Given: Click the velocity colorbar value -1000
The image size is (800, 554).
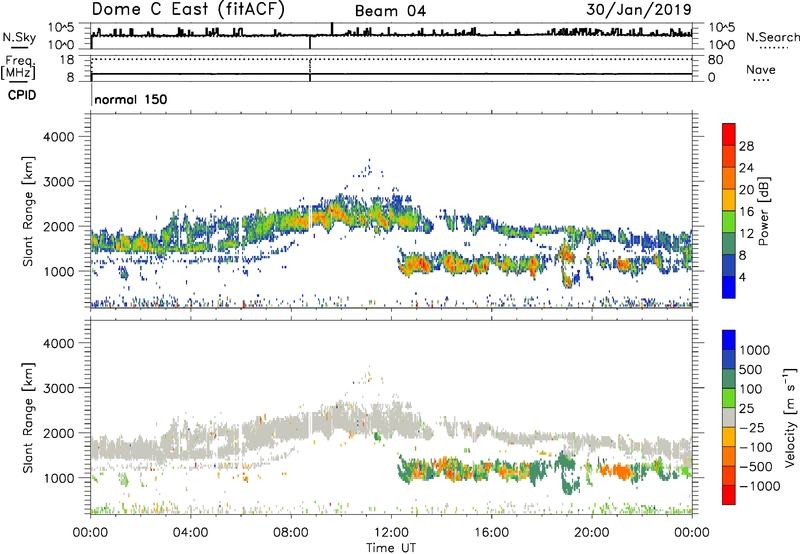Looking at the screenshot, I should [759, 486].
